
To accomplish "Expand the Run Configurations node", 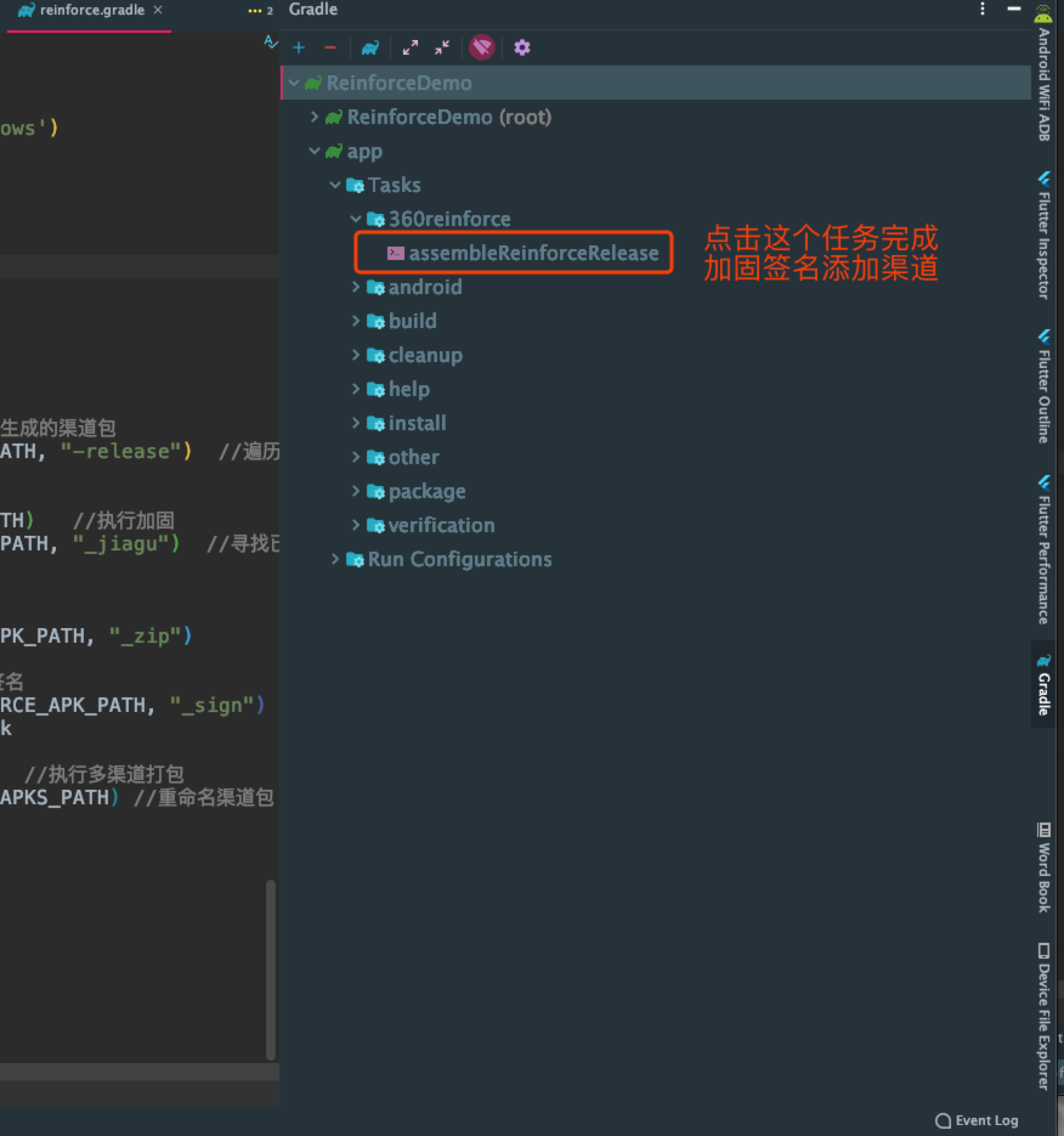I will 335,559.
